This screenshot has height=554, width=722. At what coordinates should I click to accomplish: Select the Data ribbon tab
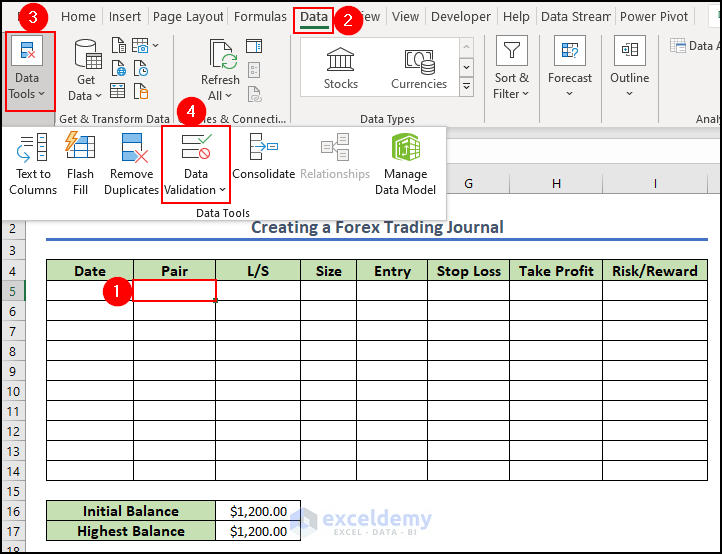pos(314,17)
